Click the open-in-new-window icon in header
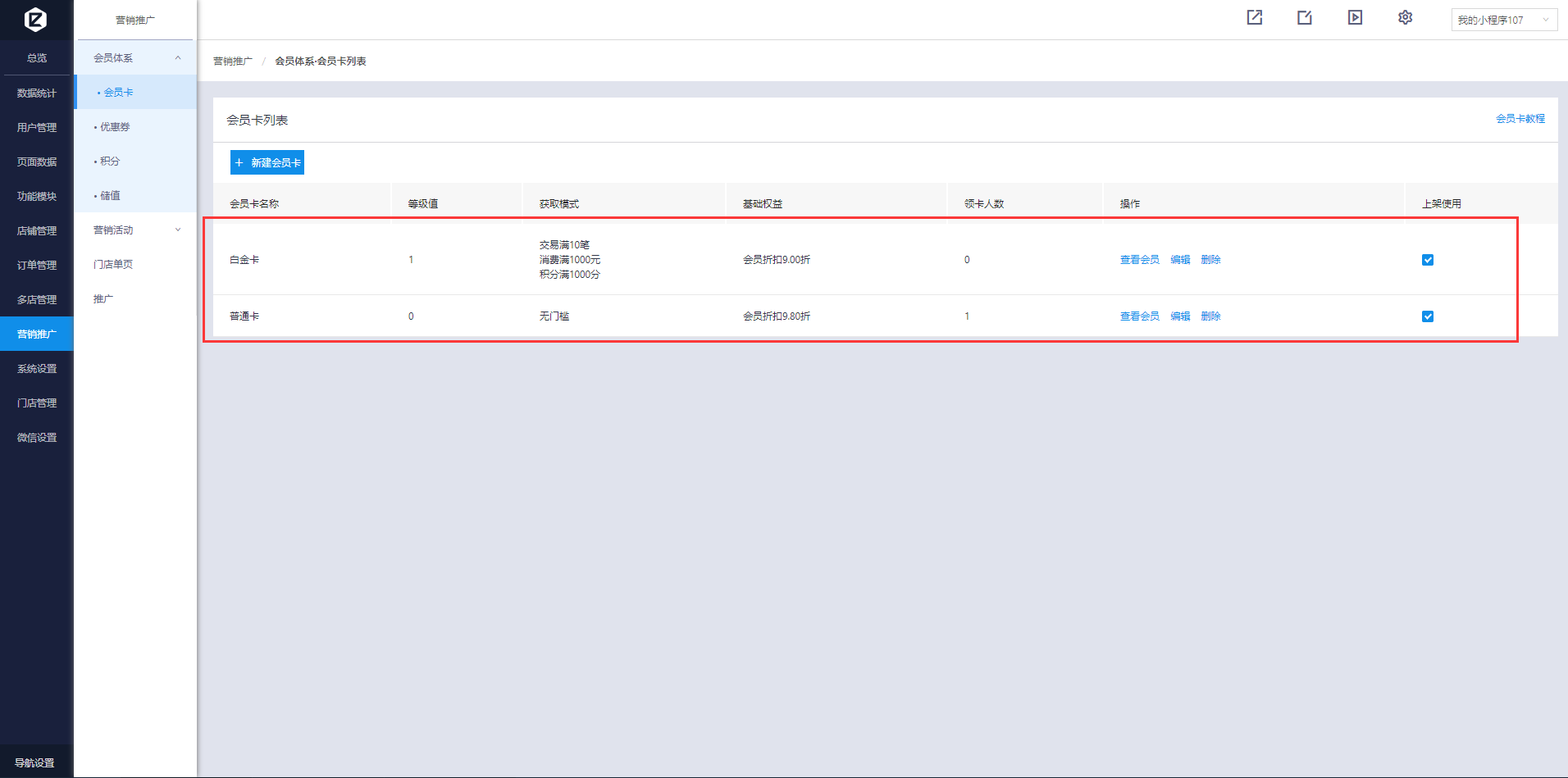This screenshot has height=778, width=1568. pos(1255,17)
